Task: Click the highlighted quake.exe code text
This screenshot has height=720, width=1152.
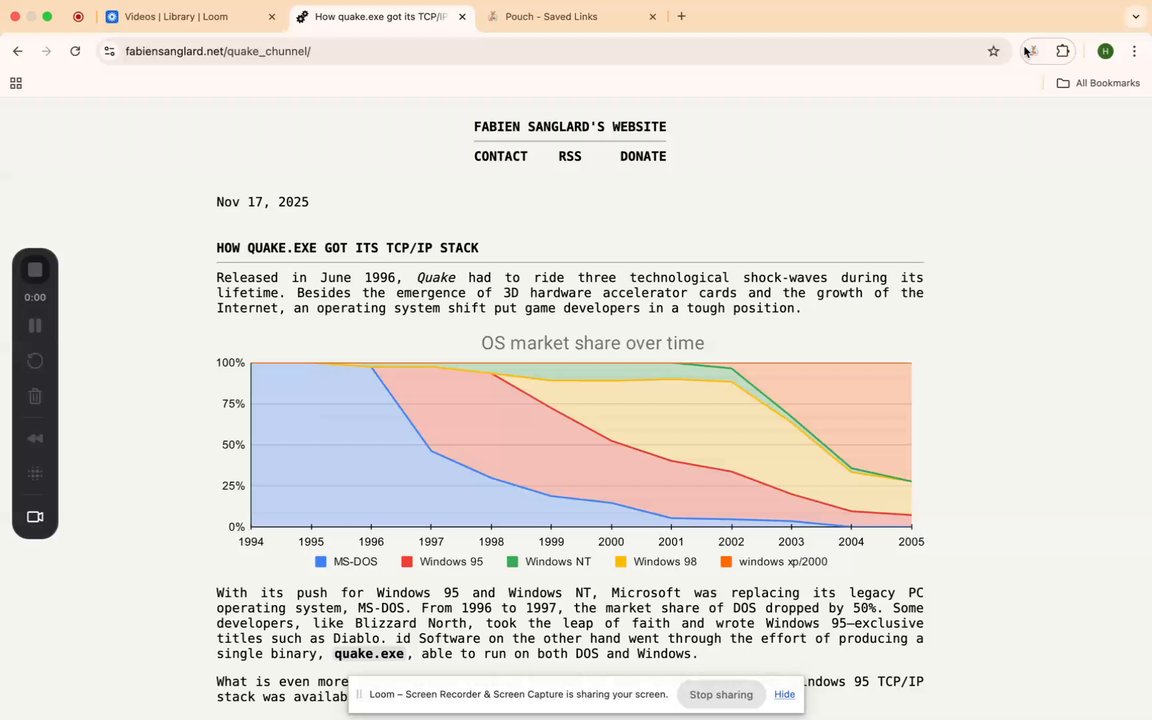Action: click(369, 653)
